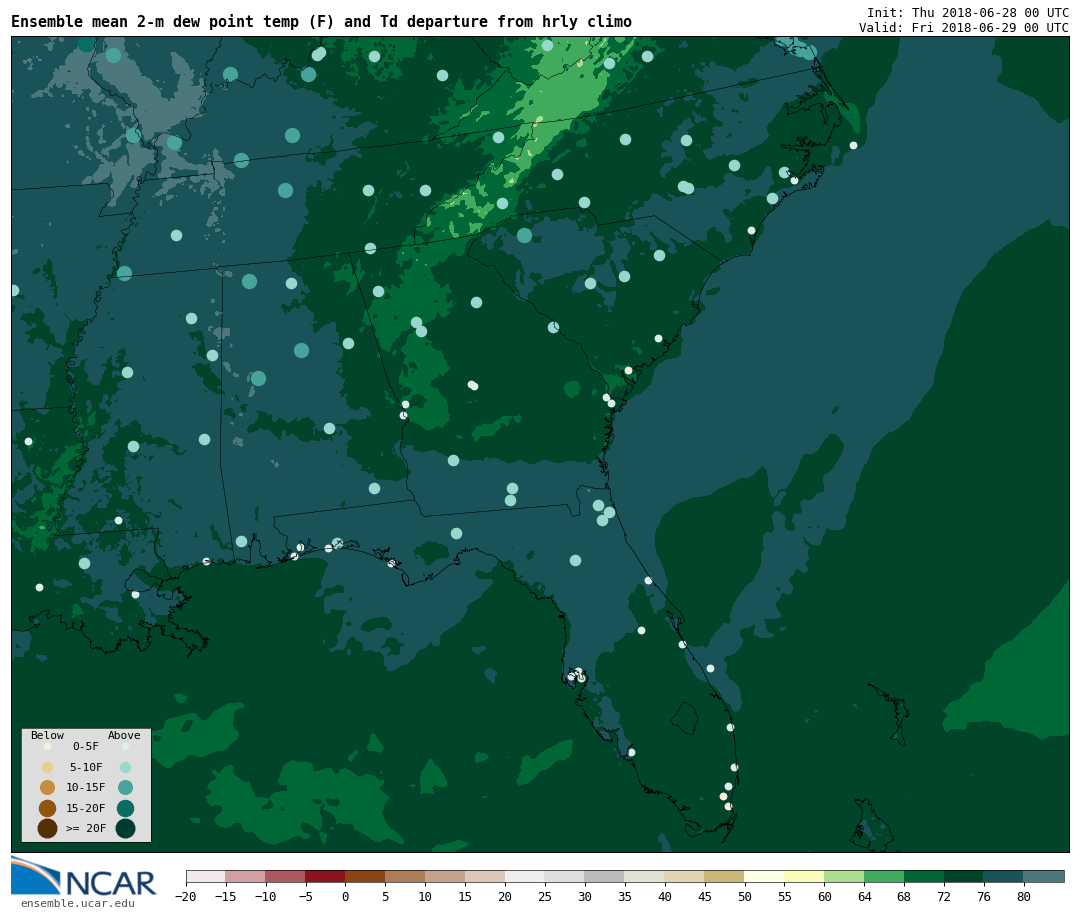Pick the pale yellow 55 to 60 colorbar swatch
The width and height of the screenshot is (1080, 915).
804,876
